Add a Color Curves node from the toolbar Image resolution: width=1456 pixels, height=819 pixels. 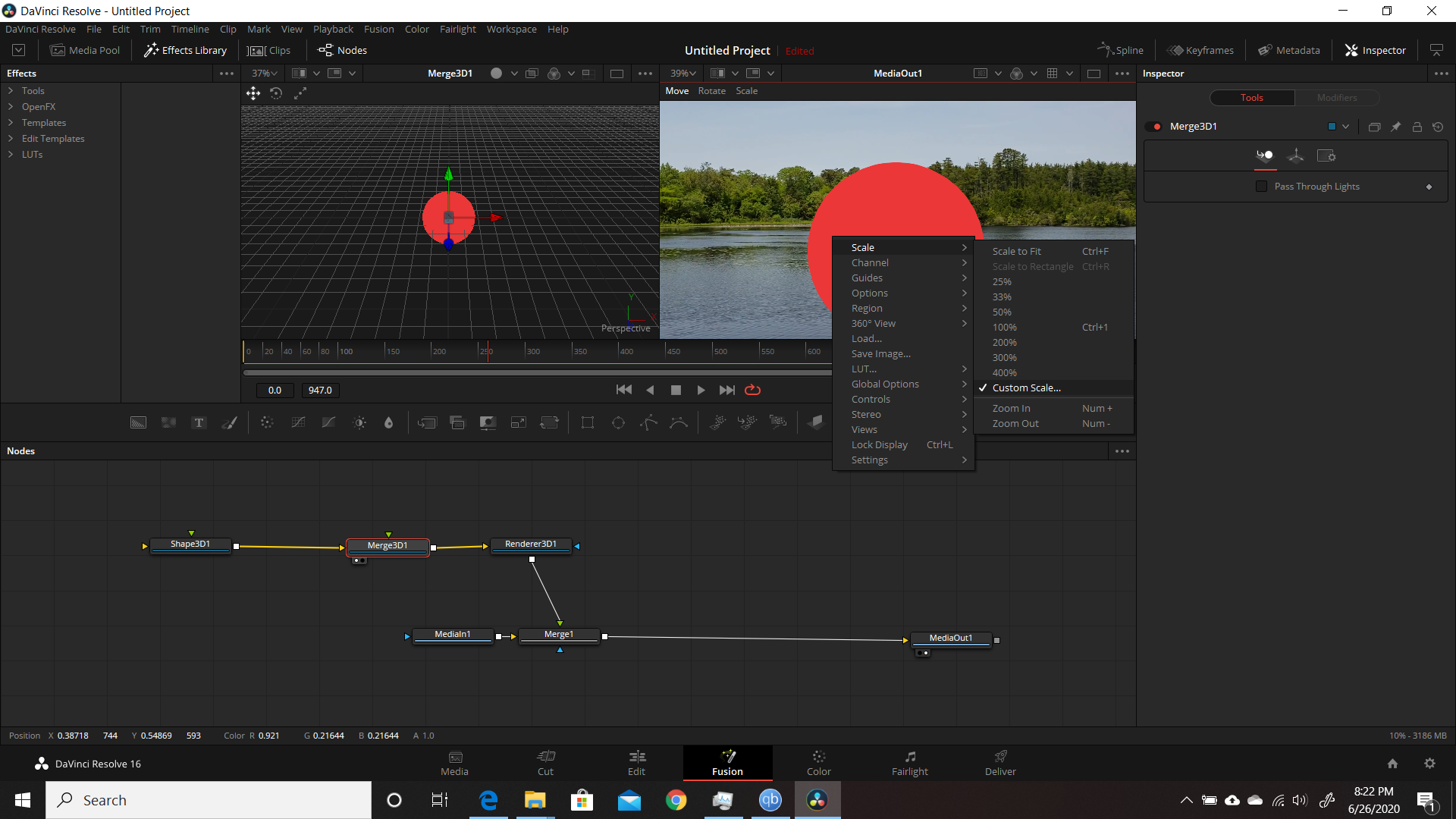click(298, 423)
